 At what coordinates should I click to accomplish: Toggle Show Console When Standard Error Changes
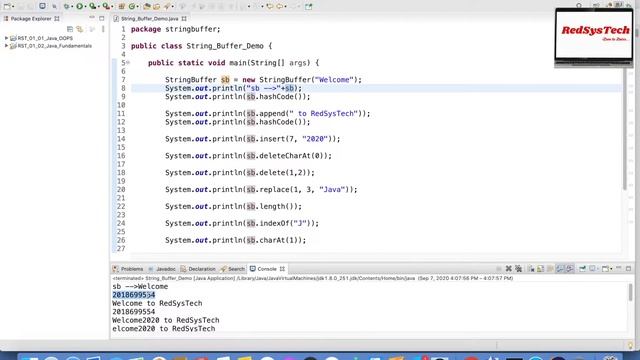[x=570, y=269]
